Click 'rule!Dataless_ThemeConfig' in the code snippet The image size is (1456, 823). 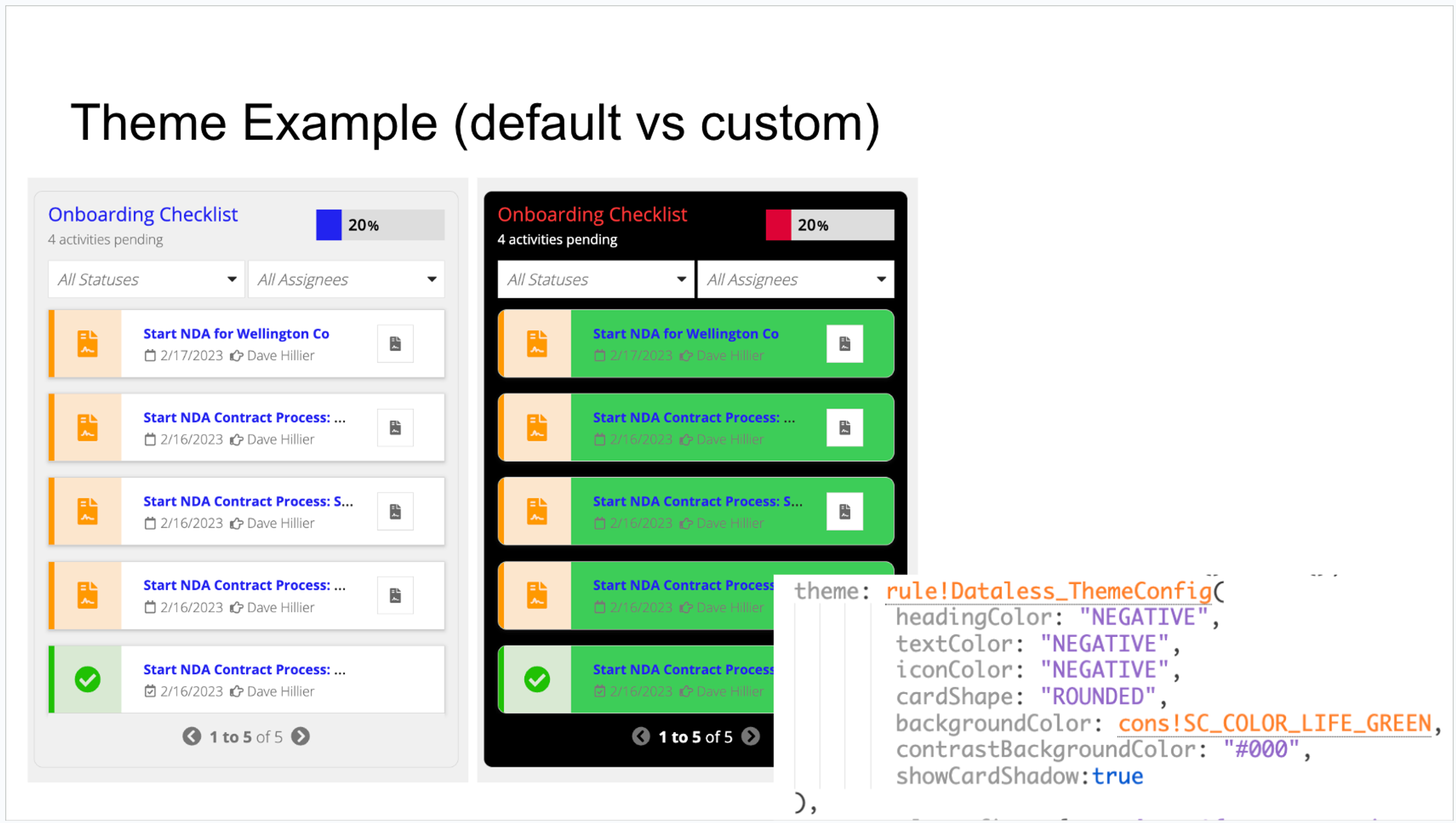(1048, 592)
